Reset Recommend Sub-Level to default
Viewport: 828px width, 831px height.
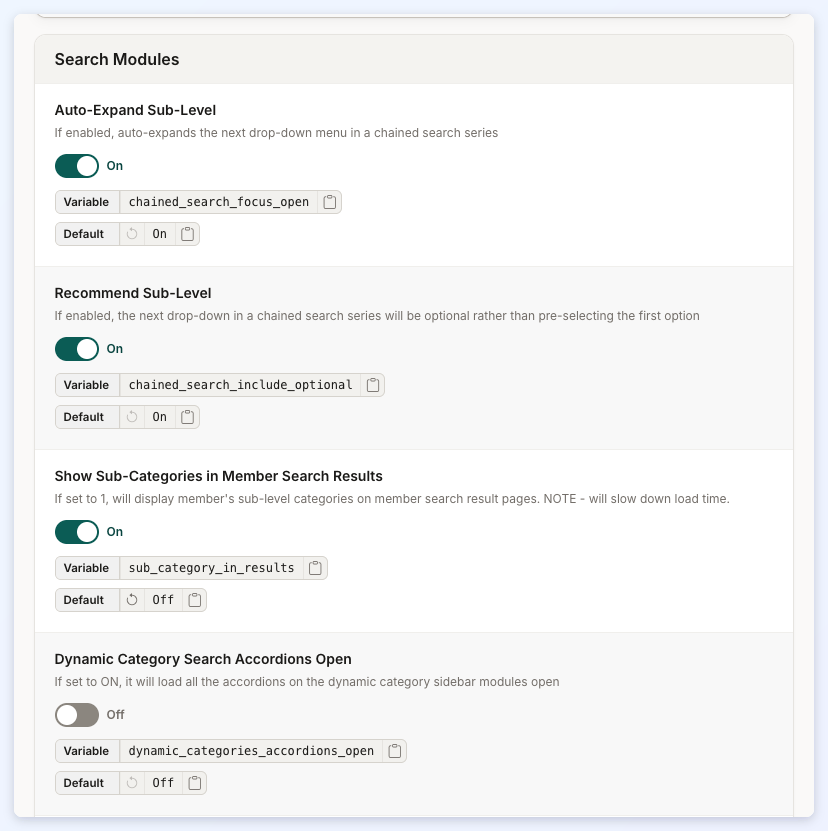click(132, 417)
